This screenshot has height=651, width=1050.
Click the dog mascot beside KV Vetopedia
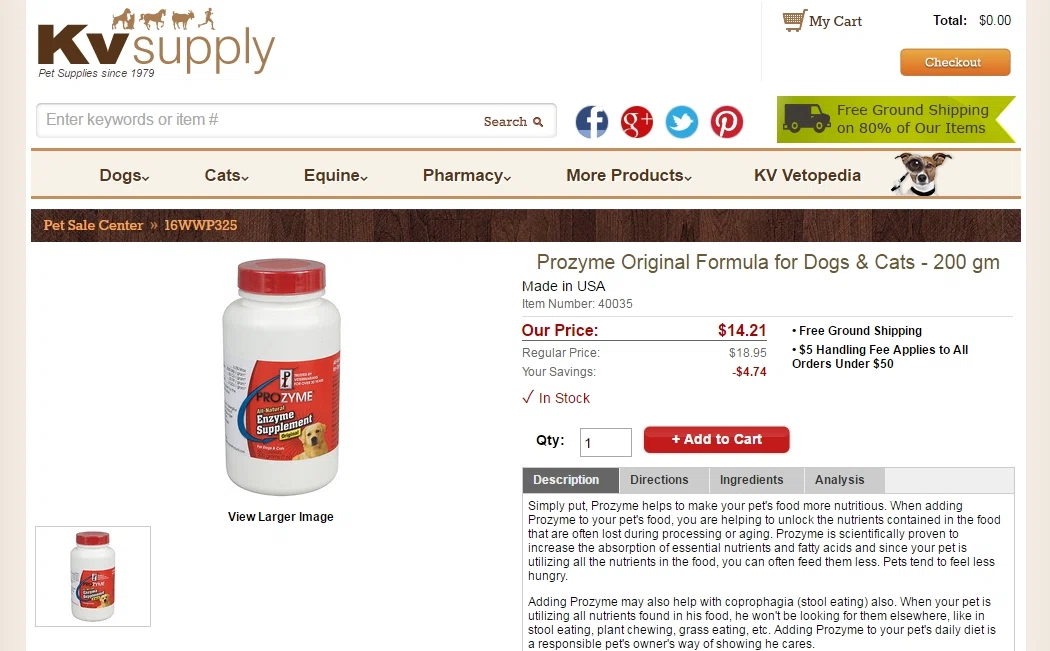(920, 173)
